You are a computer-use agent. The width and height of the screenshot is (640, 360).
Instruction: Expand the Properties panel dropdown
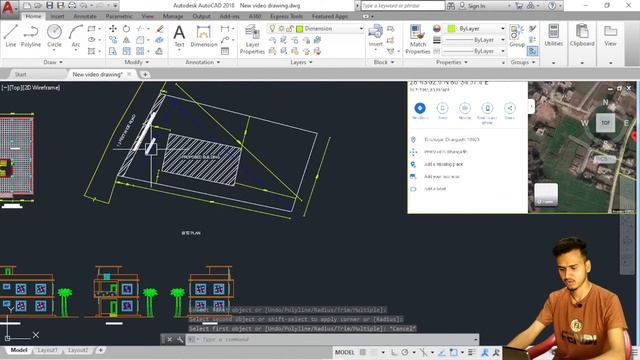tap(452, 62)
